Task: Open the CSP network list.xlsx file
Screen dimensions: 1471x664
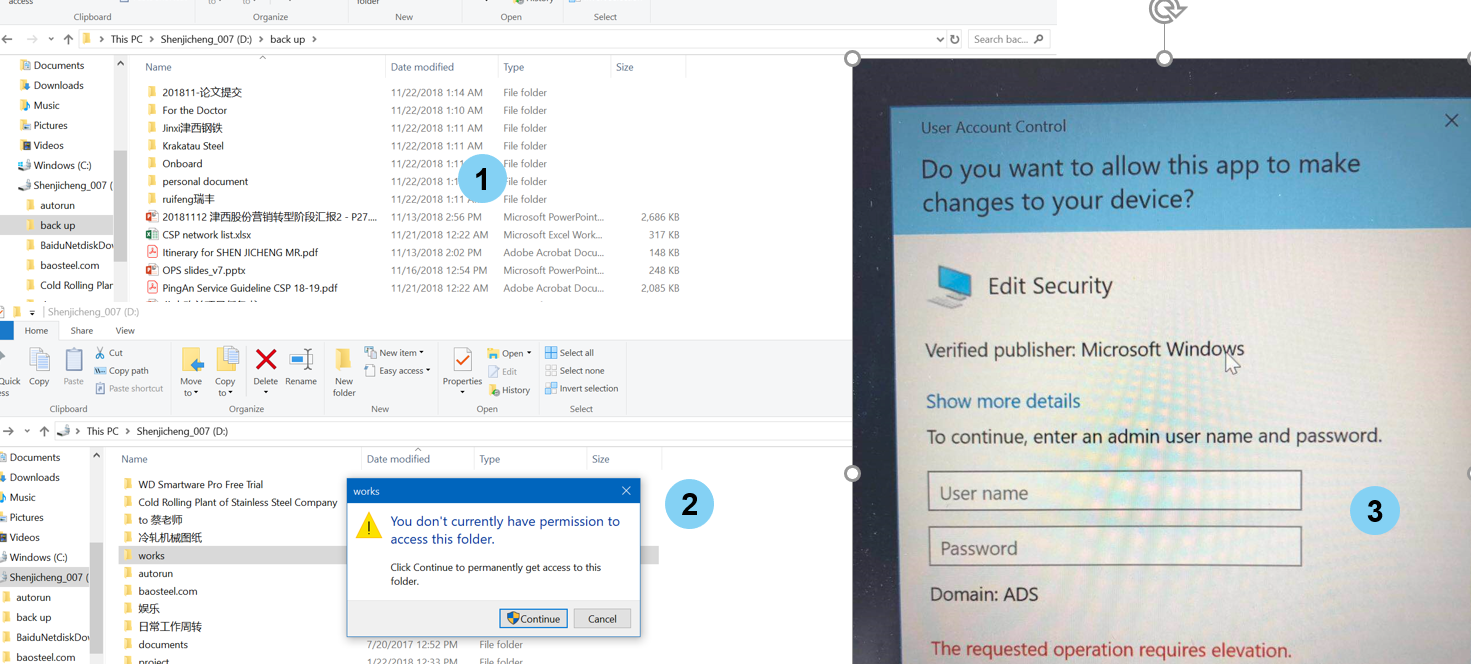Action: (x=206, y=235)
